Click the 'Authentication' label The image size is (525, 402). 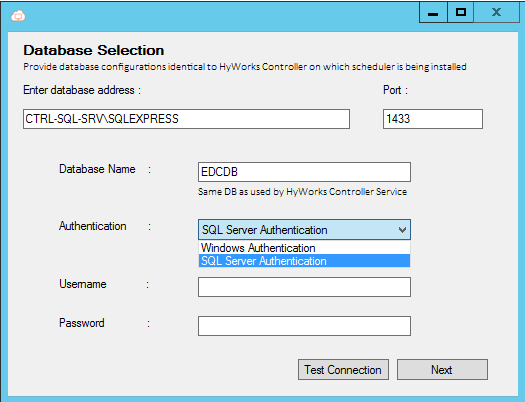93,226
